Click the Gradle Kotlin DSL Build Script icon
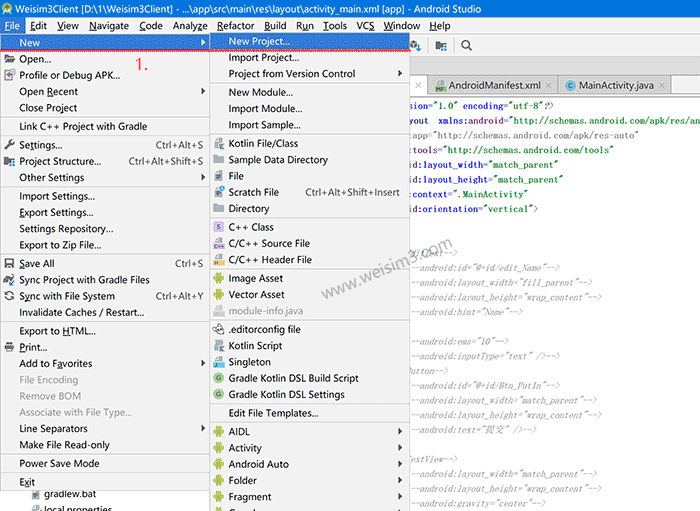700x511 pixels. coord(219,378)
